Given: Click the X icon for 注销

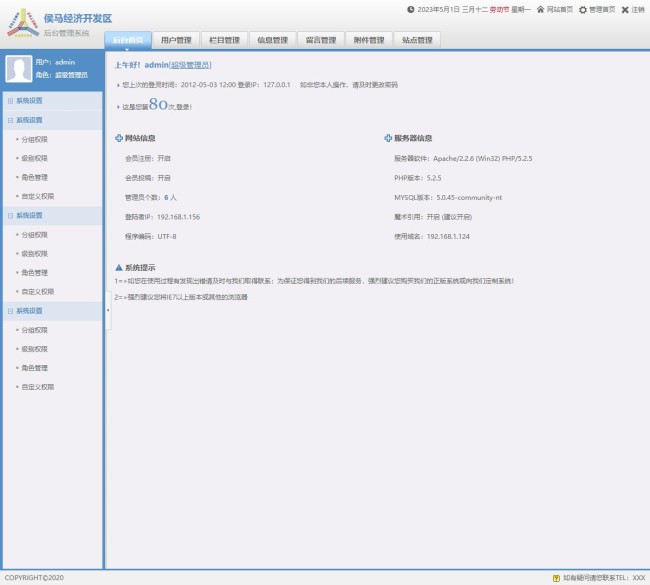Looking at the screenshot, I should 625,10.
